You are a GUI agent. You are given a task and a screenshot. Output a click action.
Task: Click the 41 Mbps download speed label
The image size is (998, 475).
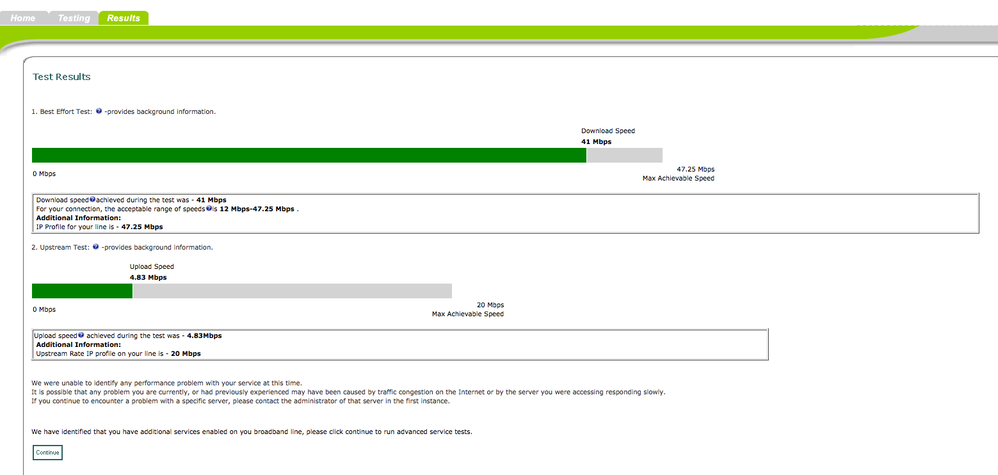tap(596, 142)
